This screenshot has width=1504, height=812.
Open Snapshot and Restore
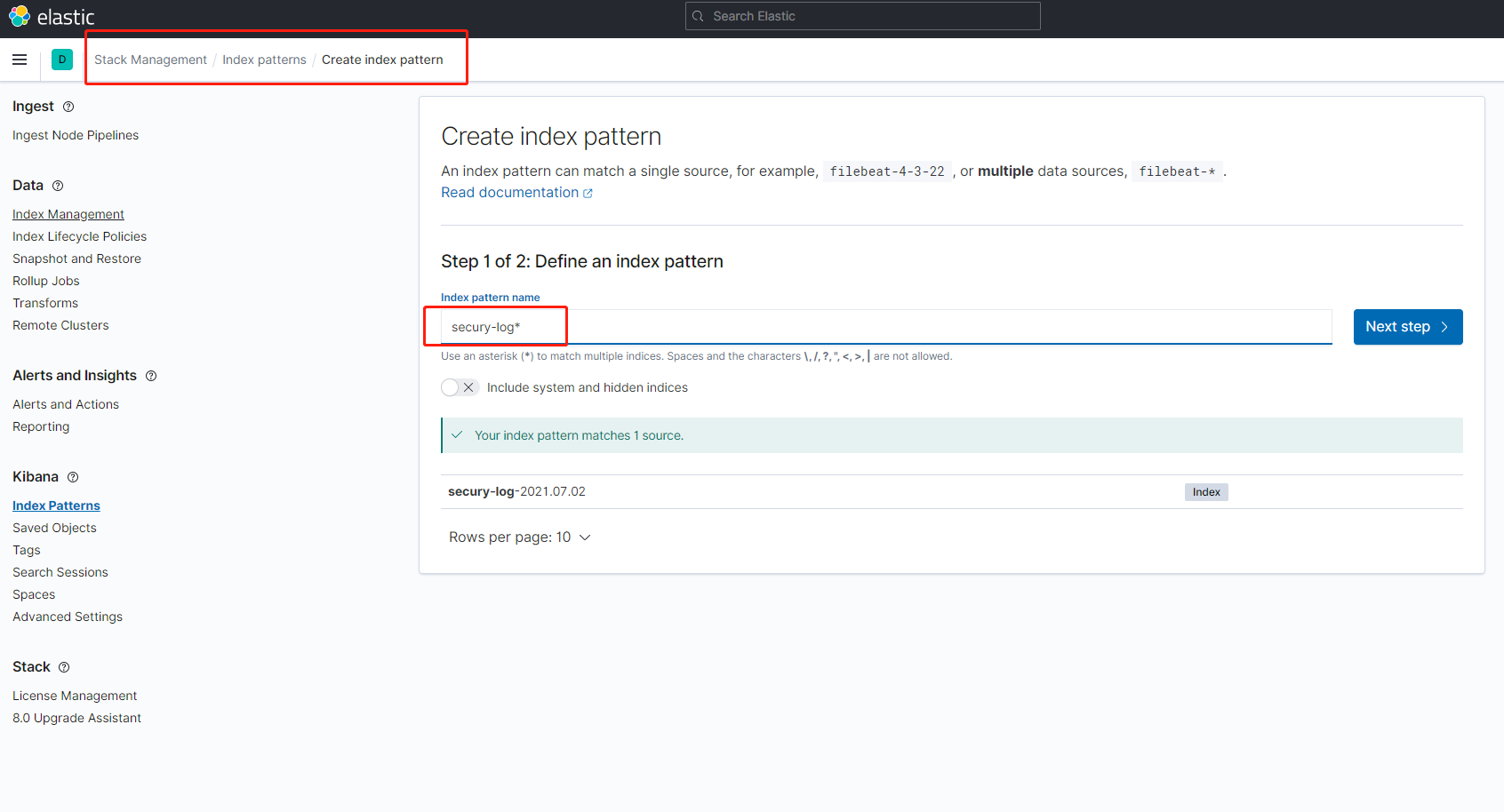(x=76, y=259)
